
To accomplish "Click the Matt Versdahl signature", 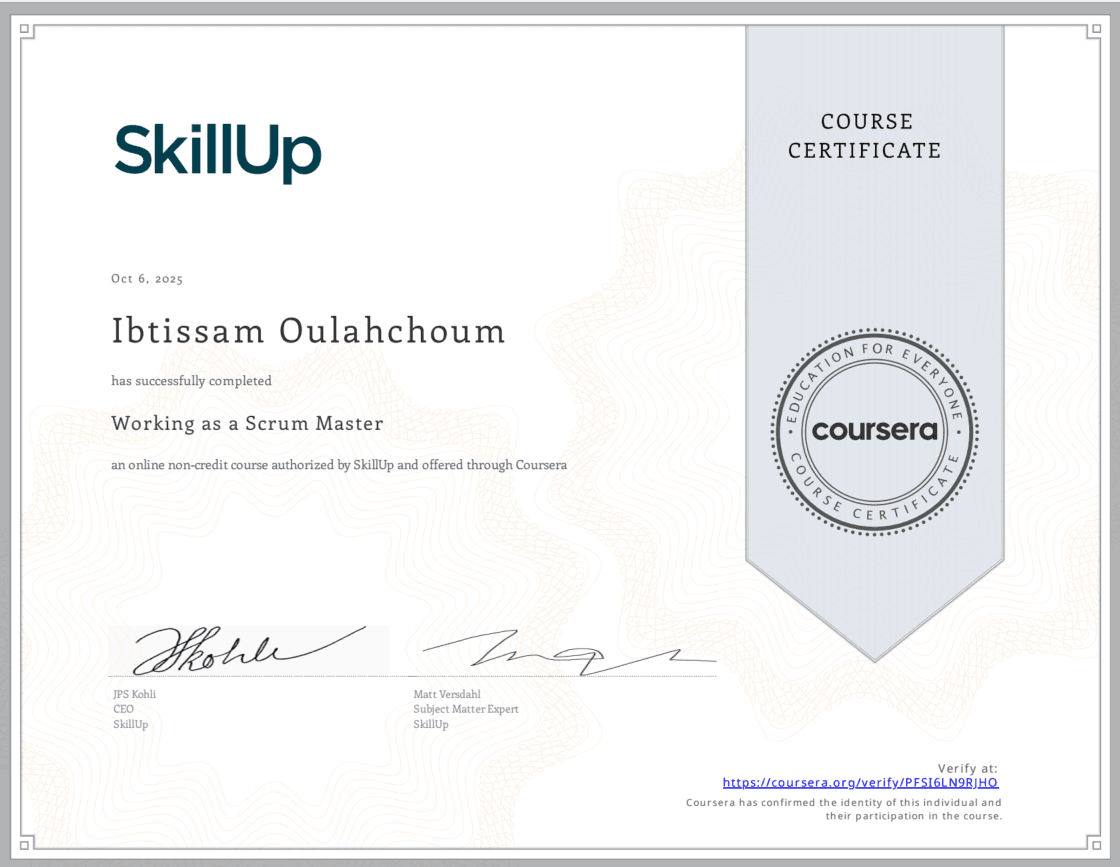I will click(568, 651).
